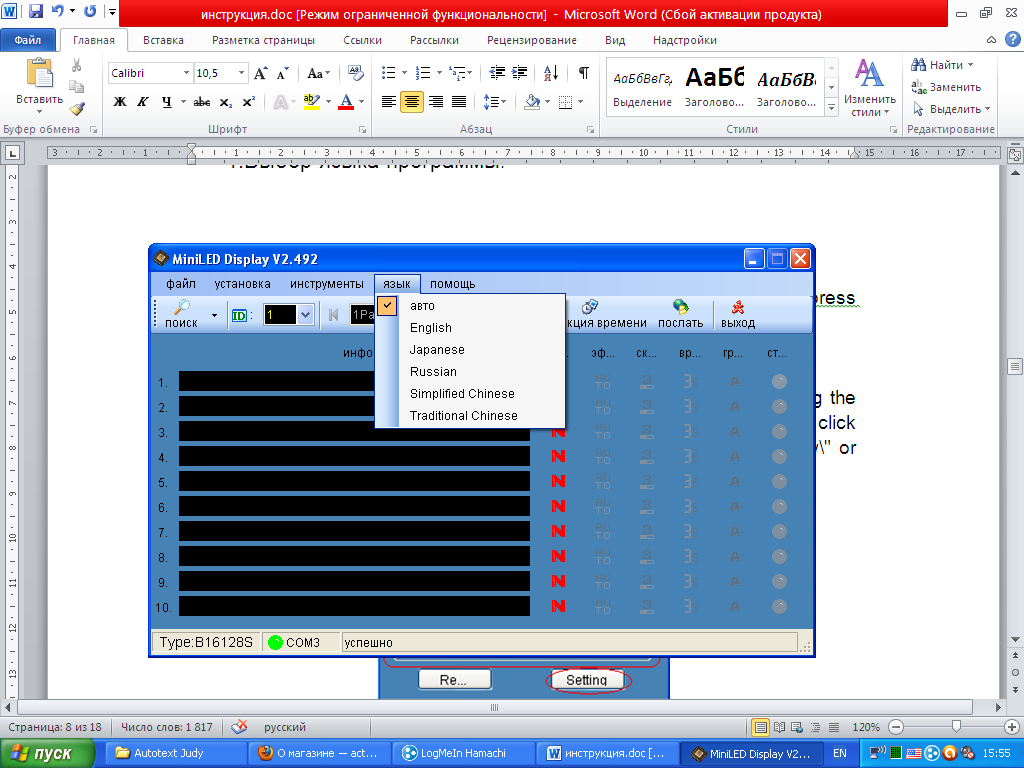The image size is (1024, 768).
Task: Toggle italic К formatting
Action: click(142, 102)
